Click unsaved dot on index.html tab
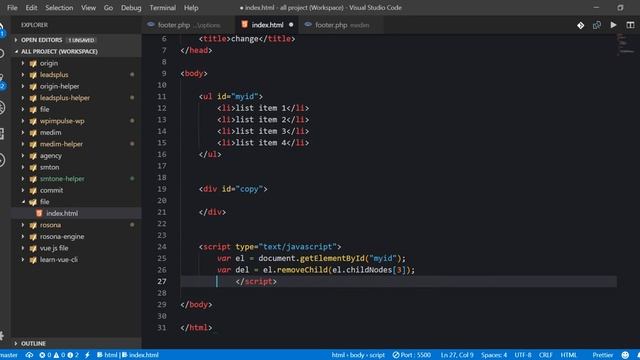 pyautogui.click(x=291, y=25)
